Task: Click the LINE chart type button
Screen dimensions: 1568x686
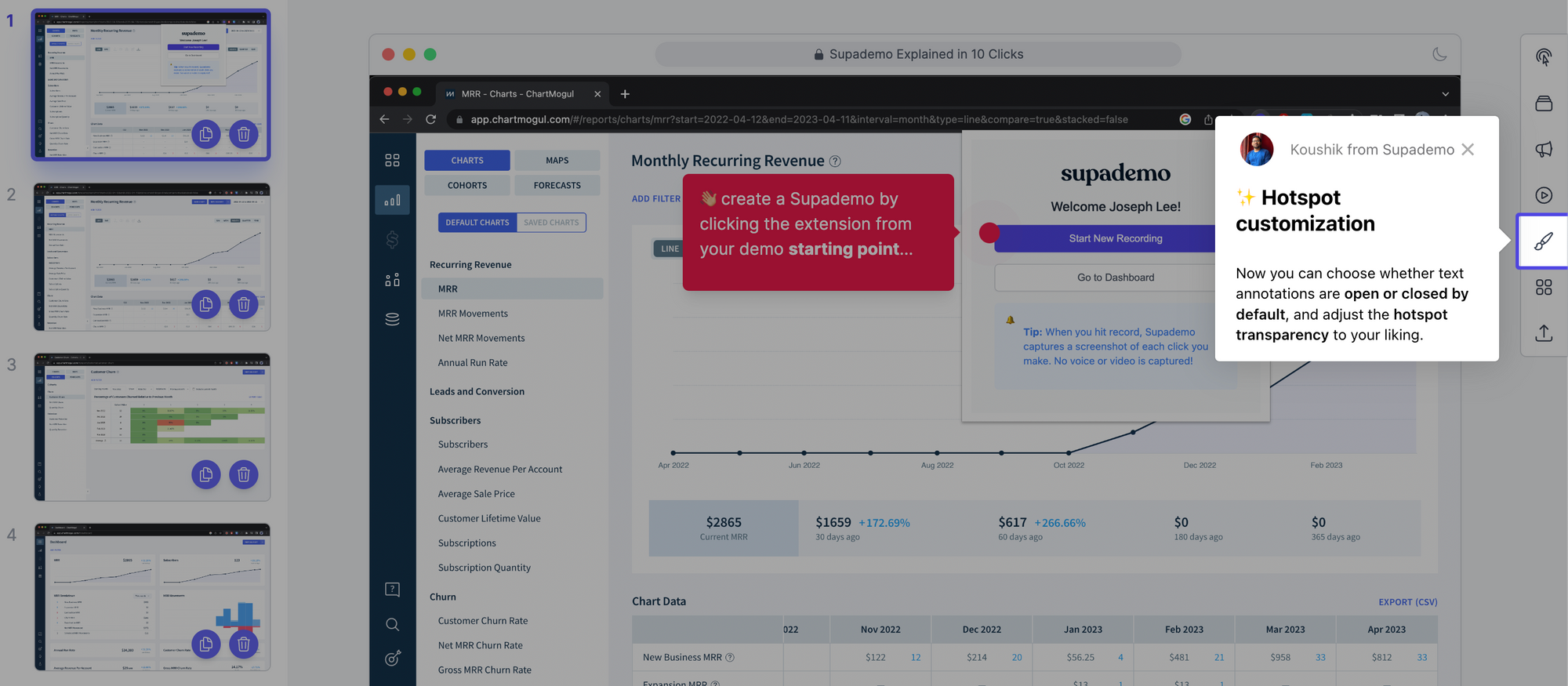Action: [668, 249]
